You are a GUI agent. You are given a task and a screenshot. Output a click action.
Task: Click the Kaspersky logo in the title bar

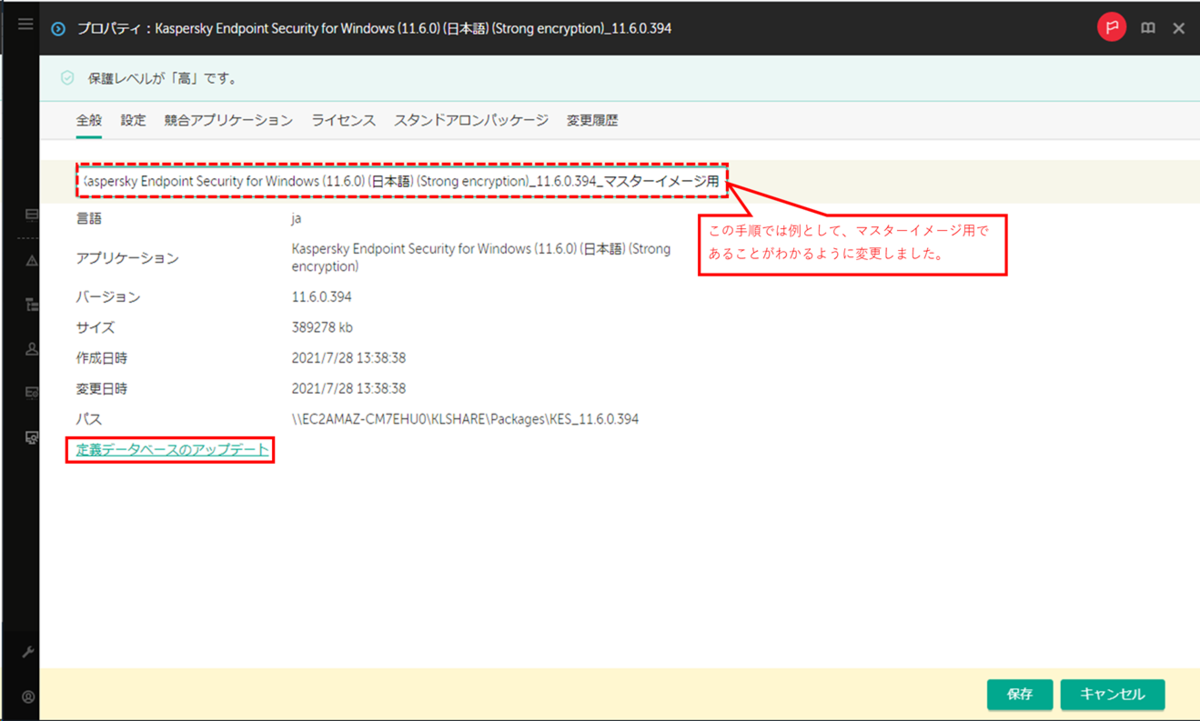(57, 27)
